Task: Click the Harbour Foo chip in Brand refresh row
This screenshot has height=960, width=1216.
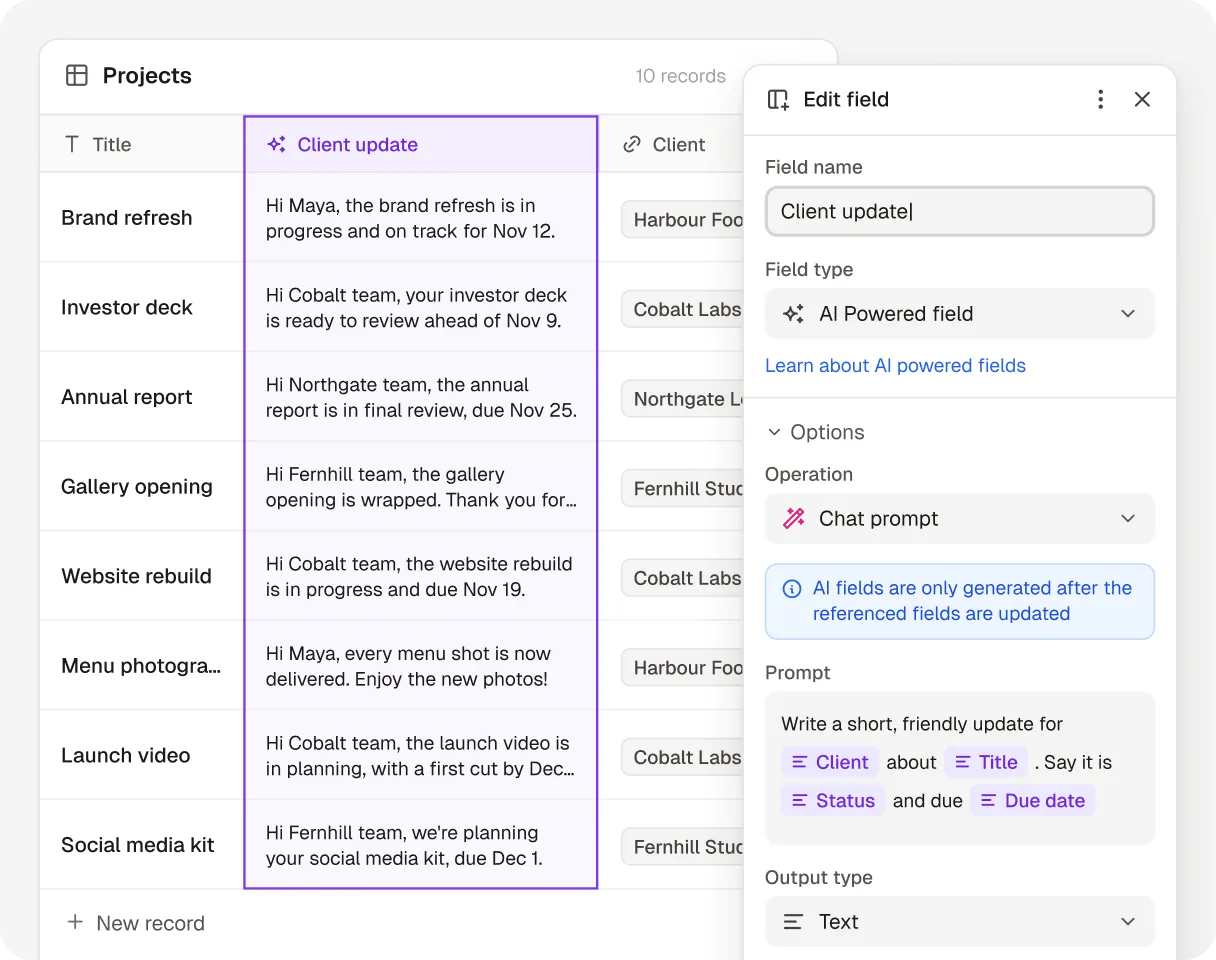Action: 683,219
